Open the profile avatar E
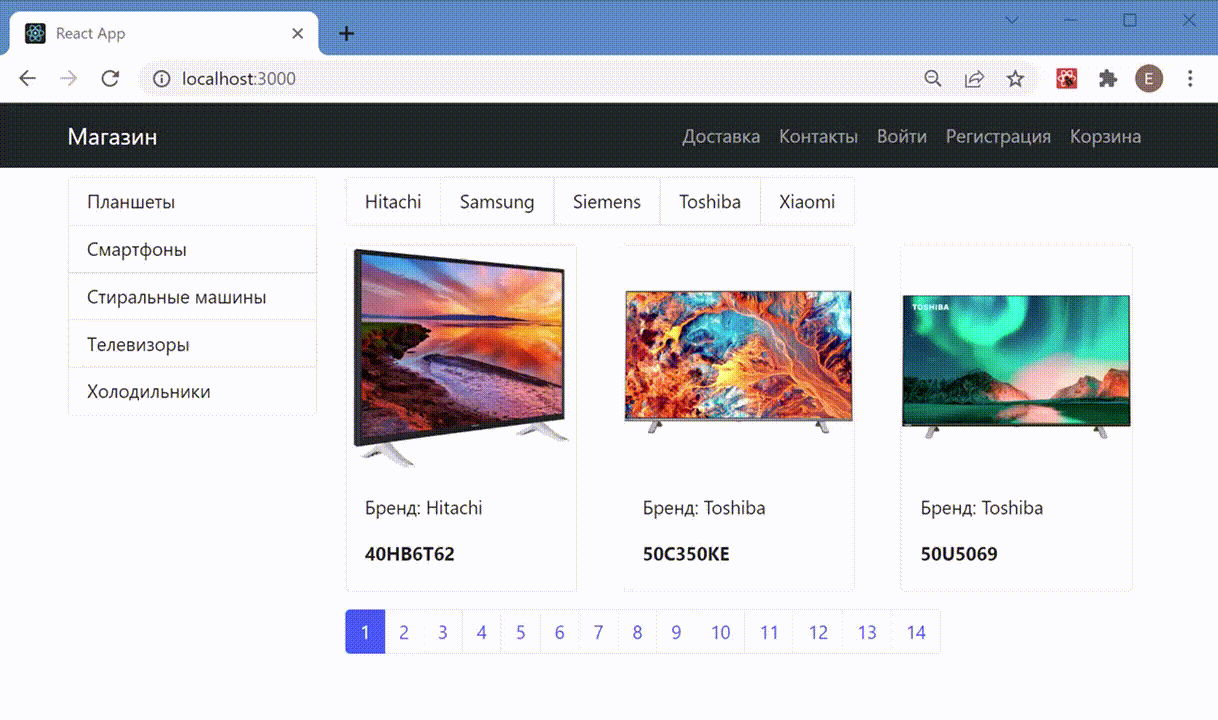The image size is (1218, 720). [x=1149, y=79]
